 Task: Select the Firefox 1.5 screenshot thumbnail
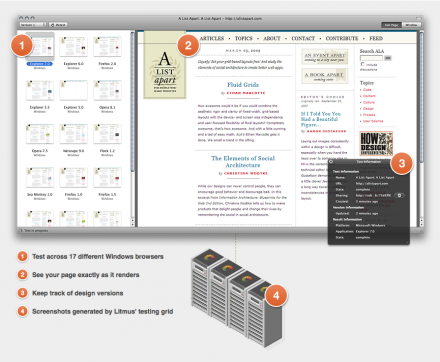point(107,177)
